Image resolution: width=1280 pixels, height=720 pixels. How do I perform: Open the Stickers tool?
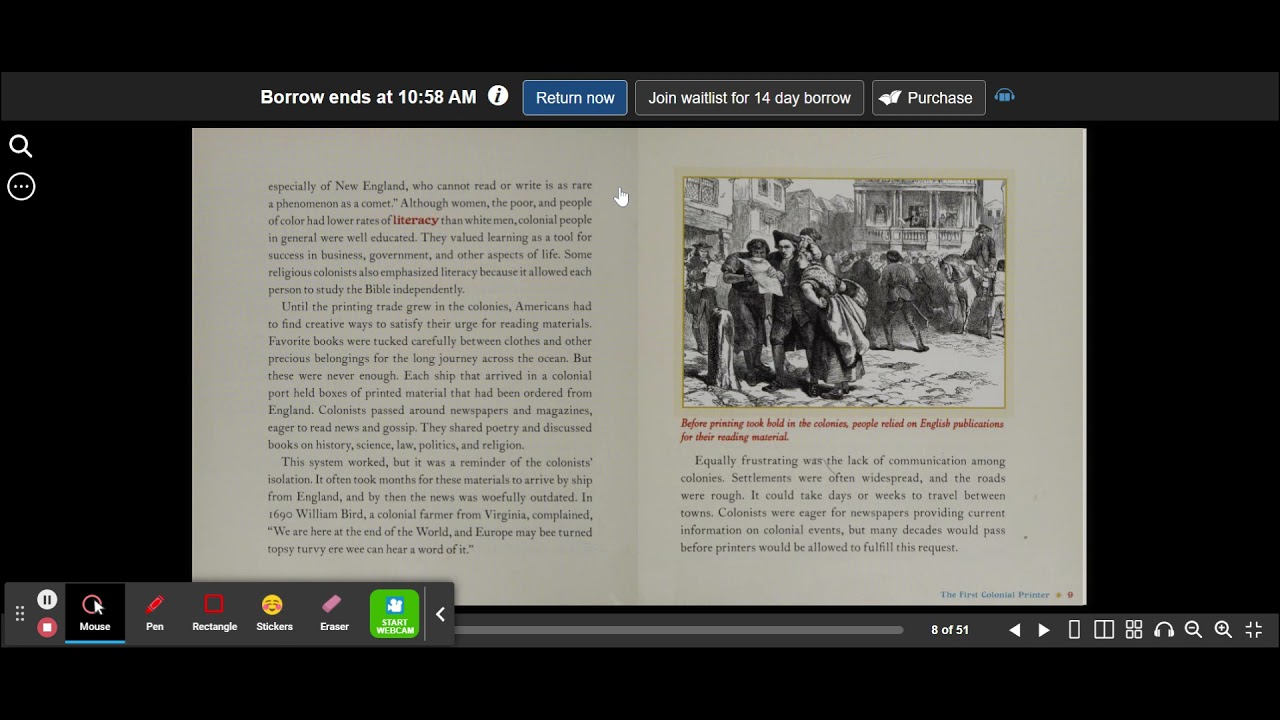(x=274, y=614)
